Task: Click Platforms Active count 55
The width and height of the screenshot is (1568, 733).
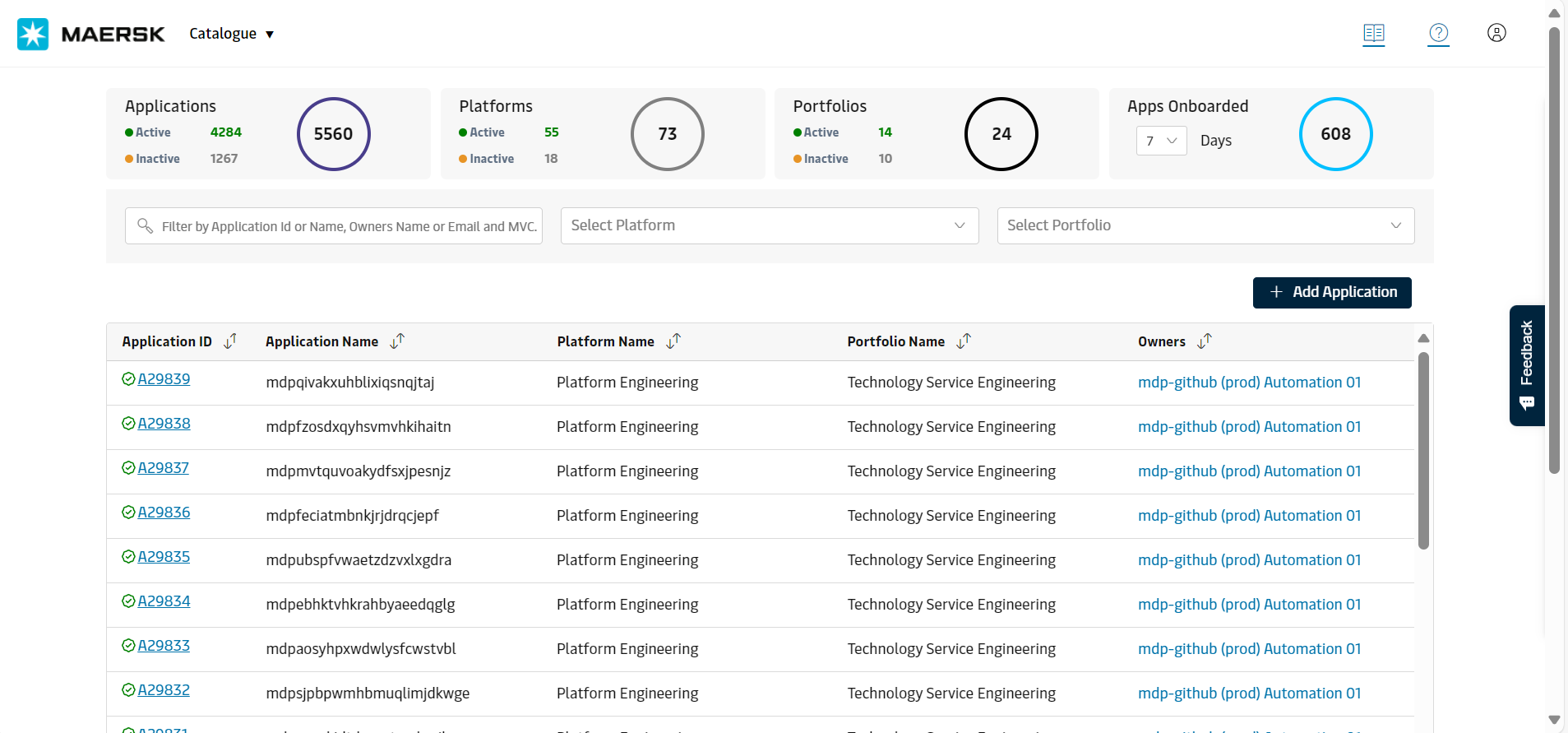Action: [x=552, y=132]
